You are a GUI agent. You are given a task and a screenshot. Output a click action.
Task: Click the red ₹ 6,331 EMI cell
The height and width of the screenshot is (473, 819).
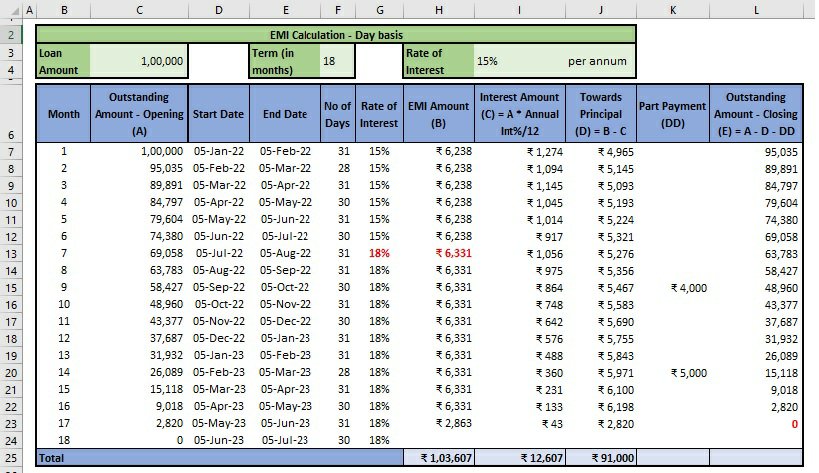[x=454, y=254]
